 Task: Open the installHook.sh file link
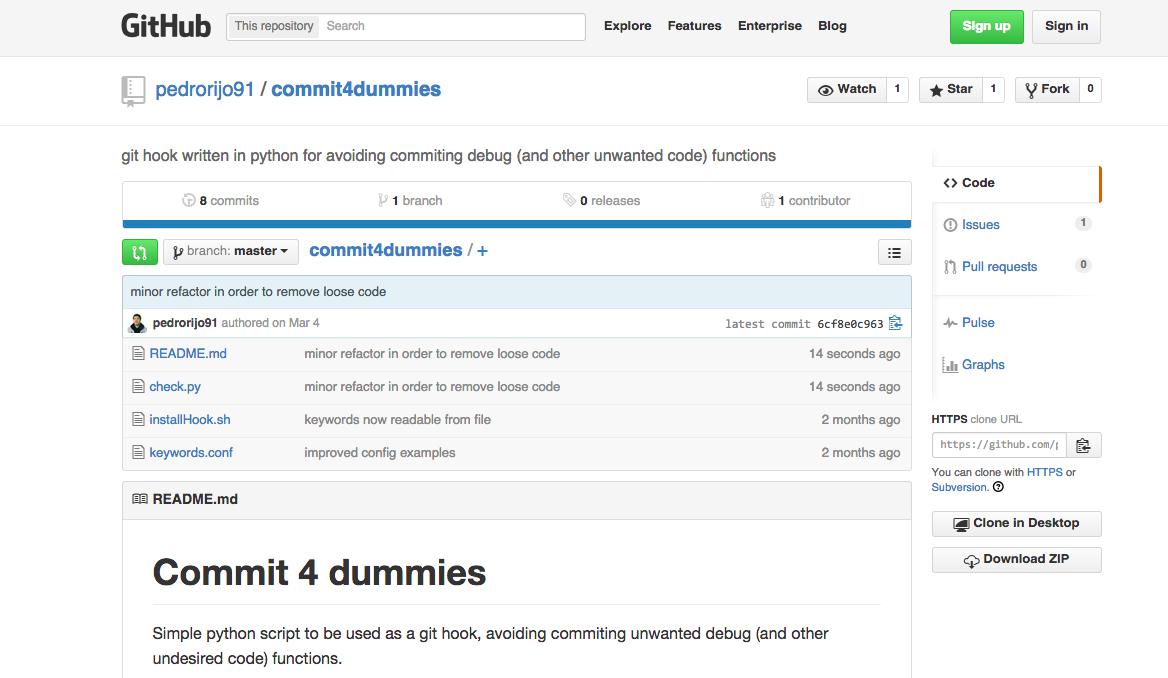(190, 419)
